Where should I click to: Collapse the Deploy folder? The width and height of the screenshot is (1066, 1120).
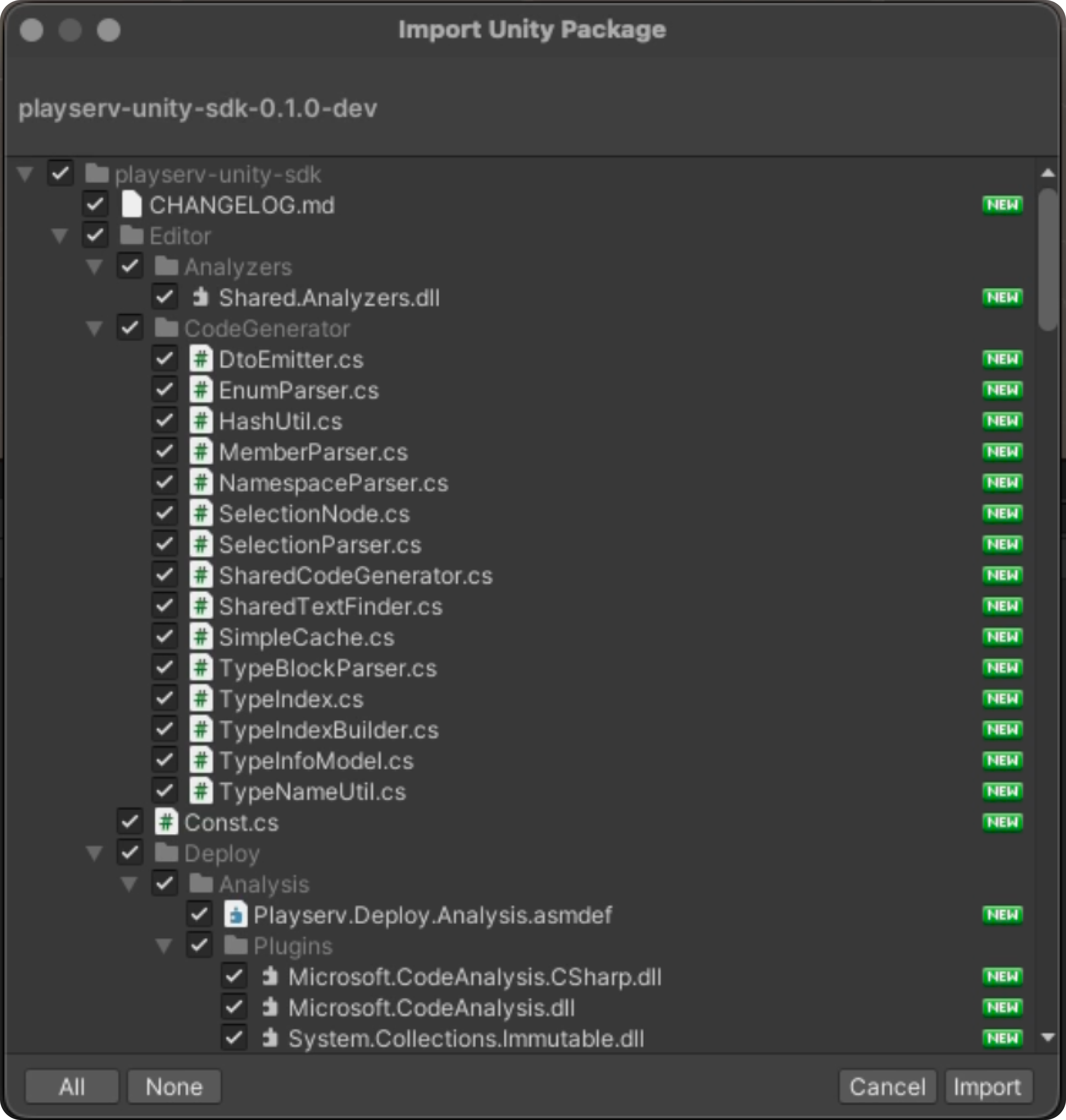tap(95, 853)
